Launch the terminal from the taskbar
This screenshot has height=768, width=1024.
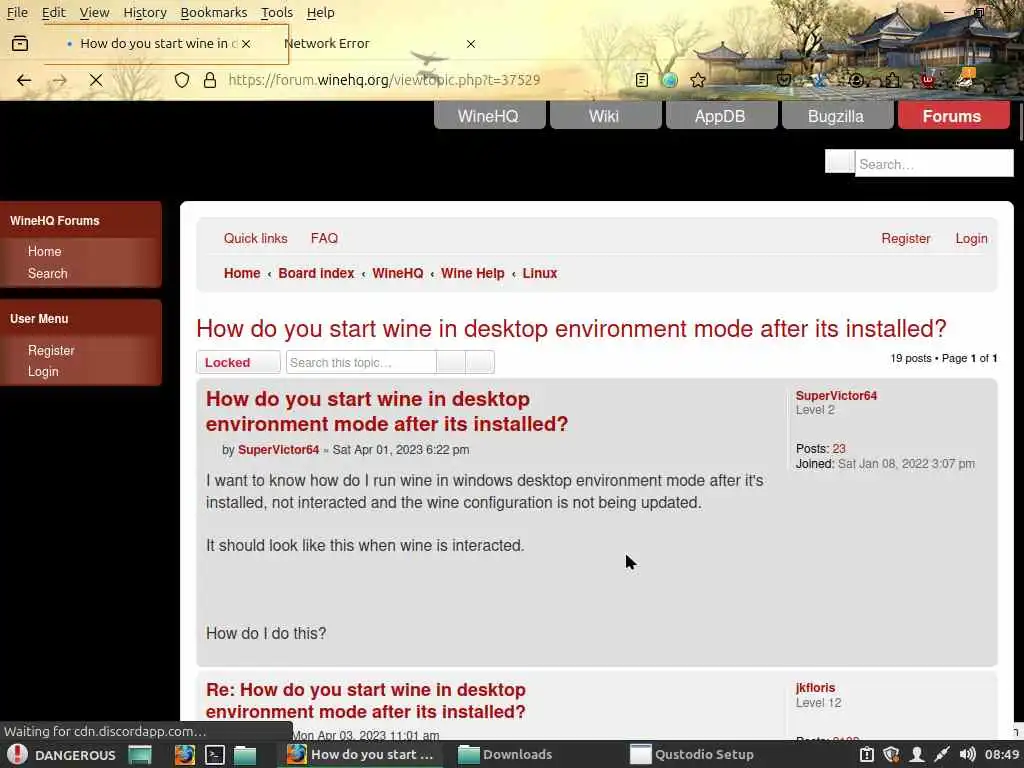[215, 754]
